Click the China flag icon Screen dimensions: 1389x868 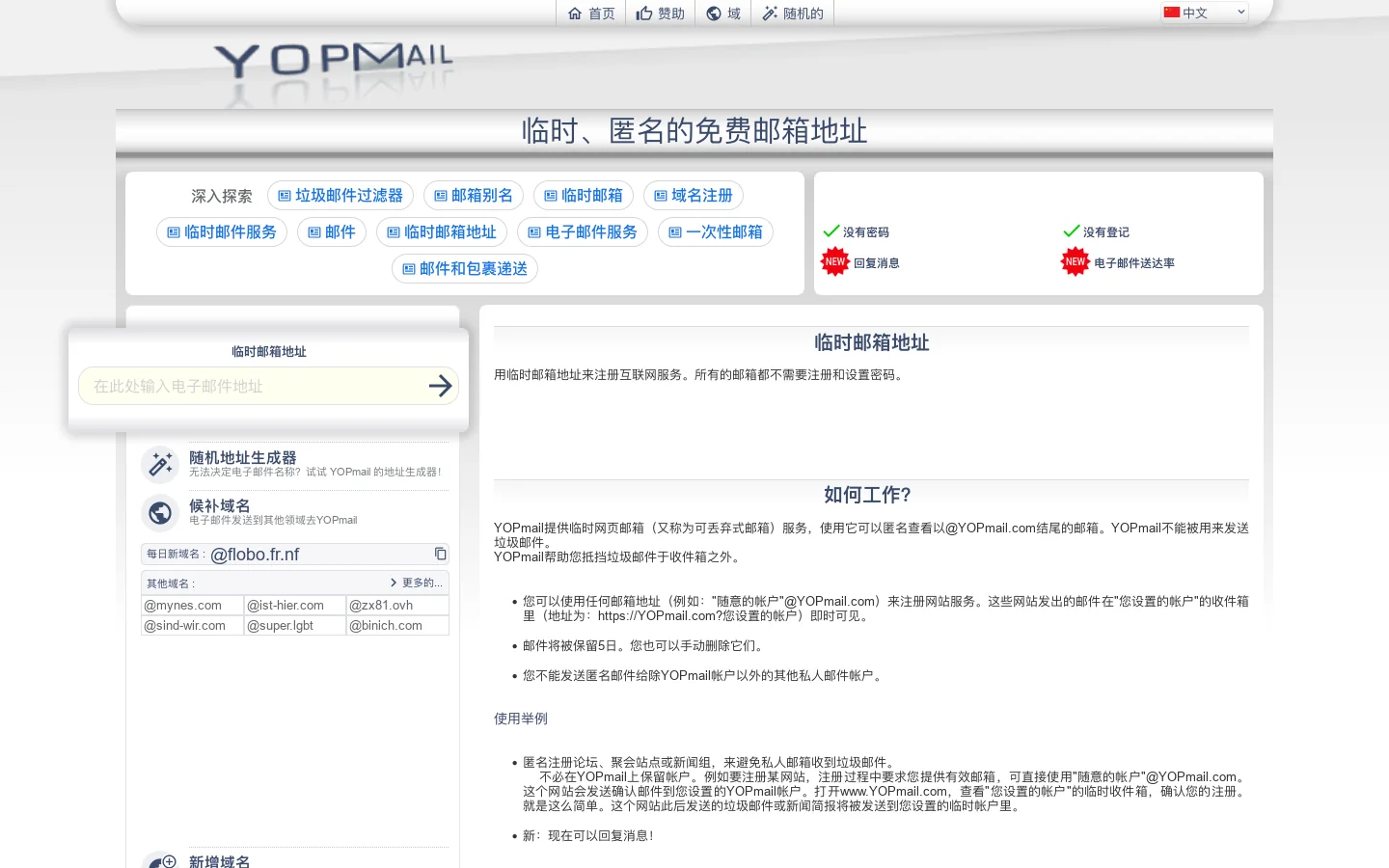1172,13
